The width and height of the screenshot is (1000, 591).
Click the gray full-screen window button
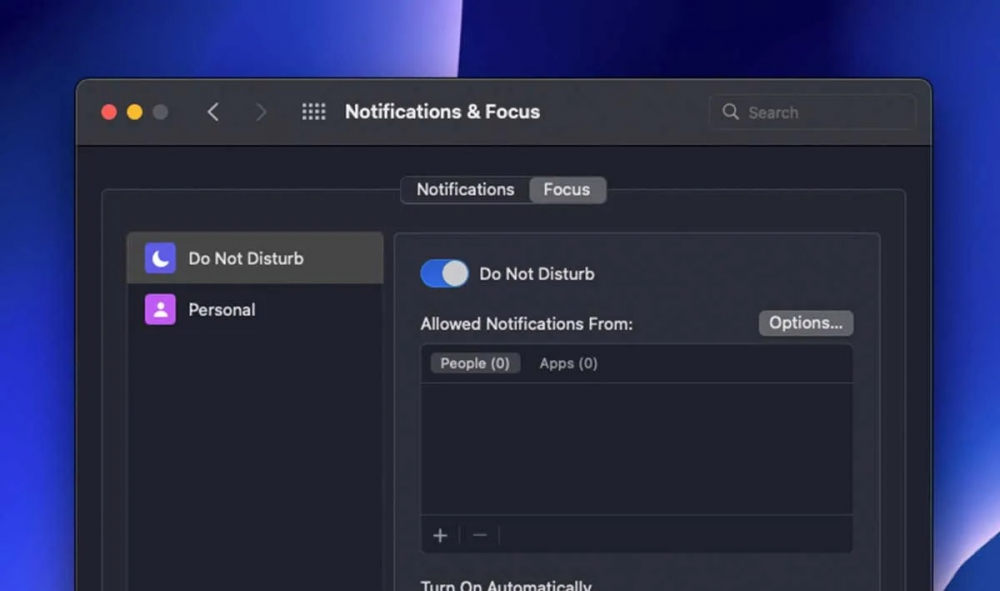click(x=160, y=112)
